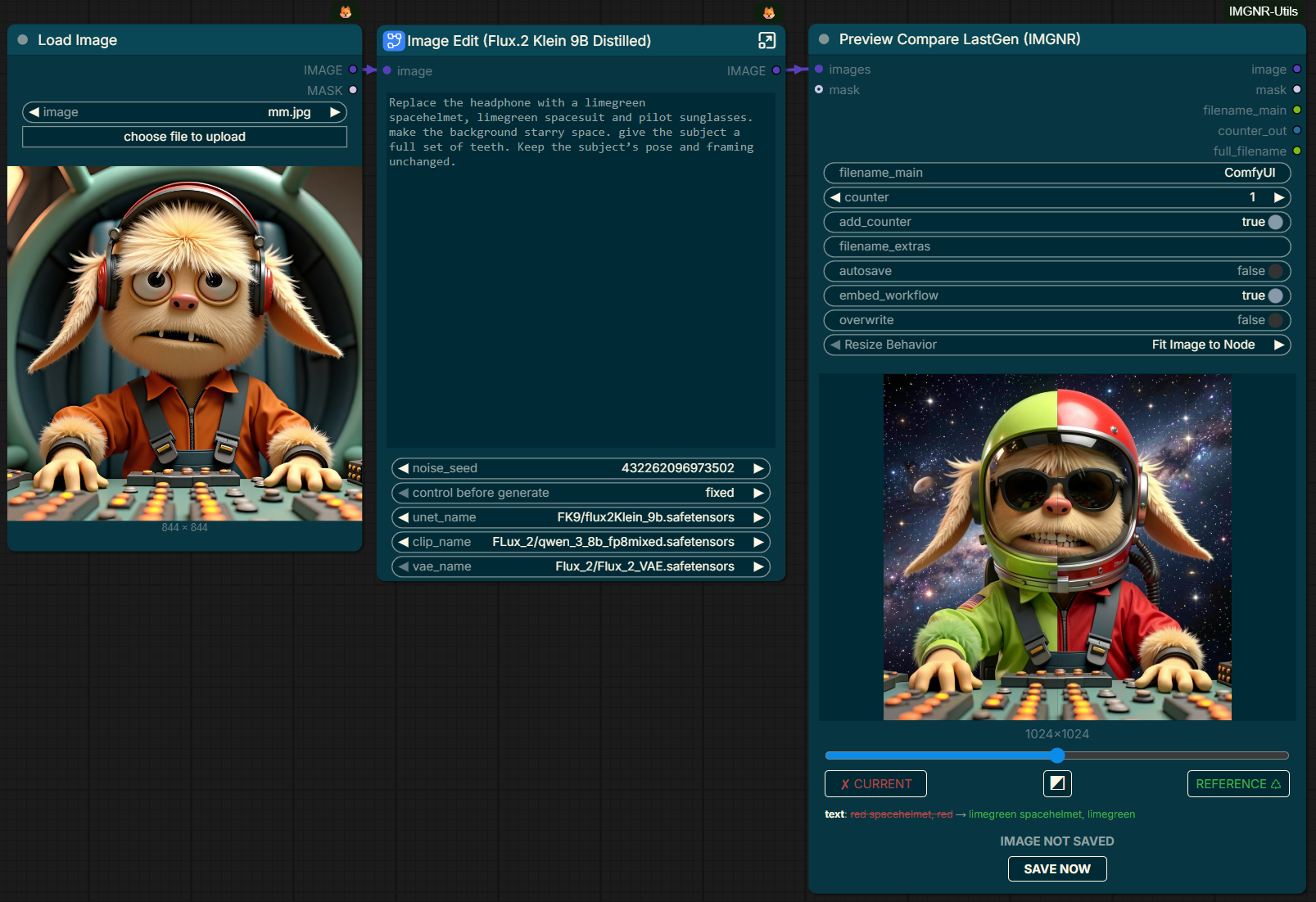Image resolution: width=1316 pixels, height=902 pixels.
Task: Click Image Edit image input socket
Action: pyautogui.click(x=387, y=70)
